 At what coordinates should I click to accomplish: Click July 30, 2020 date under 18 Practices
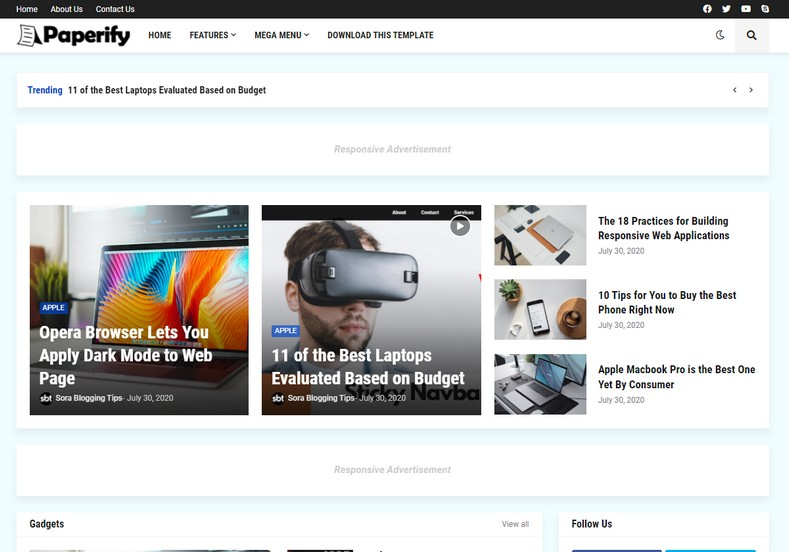[x=621, y=251]
